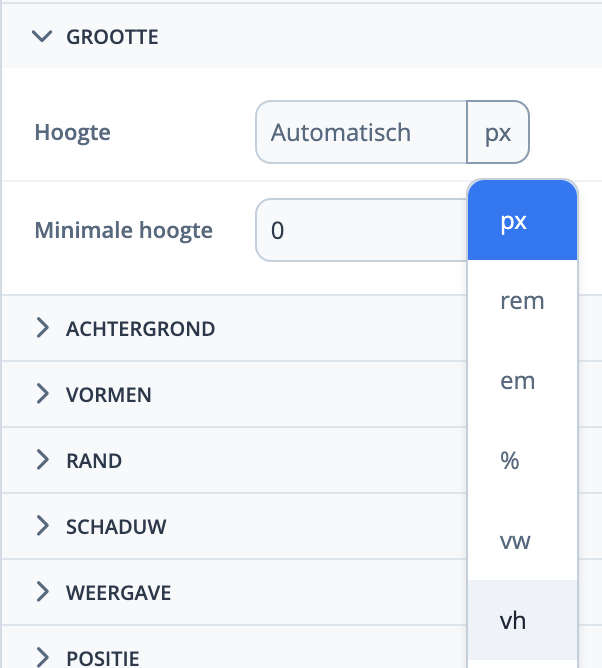Expand the RAND section
The height and width of the screenshot is (668, 602).
click(42, 460)
